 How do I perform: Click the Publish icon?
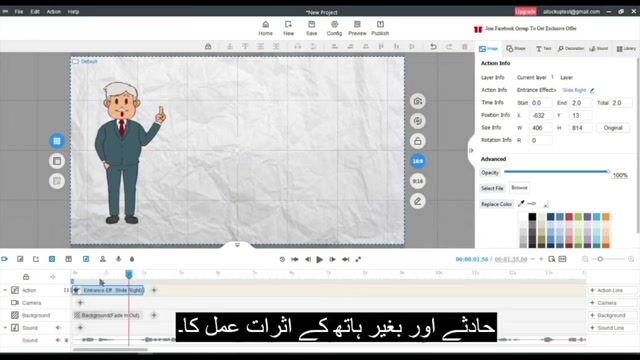(380, 24)
